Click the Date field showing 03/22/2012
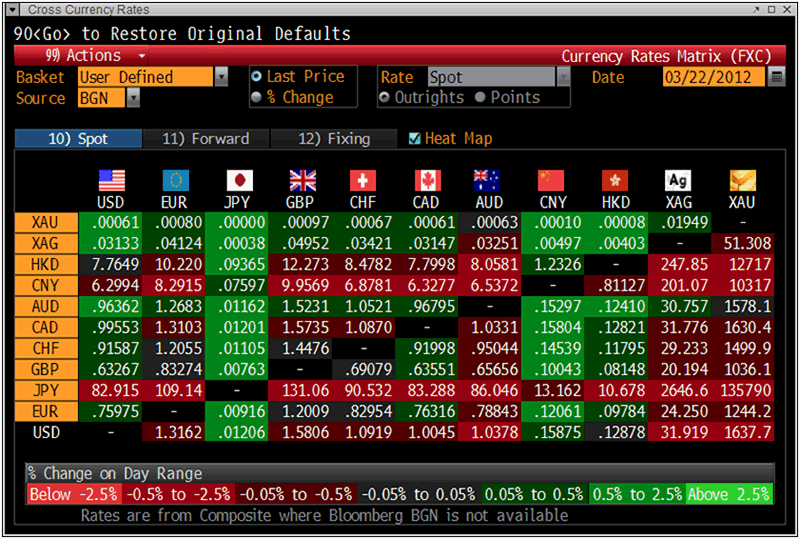 [x=713, y=77]
